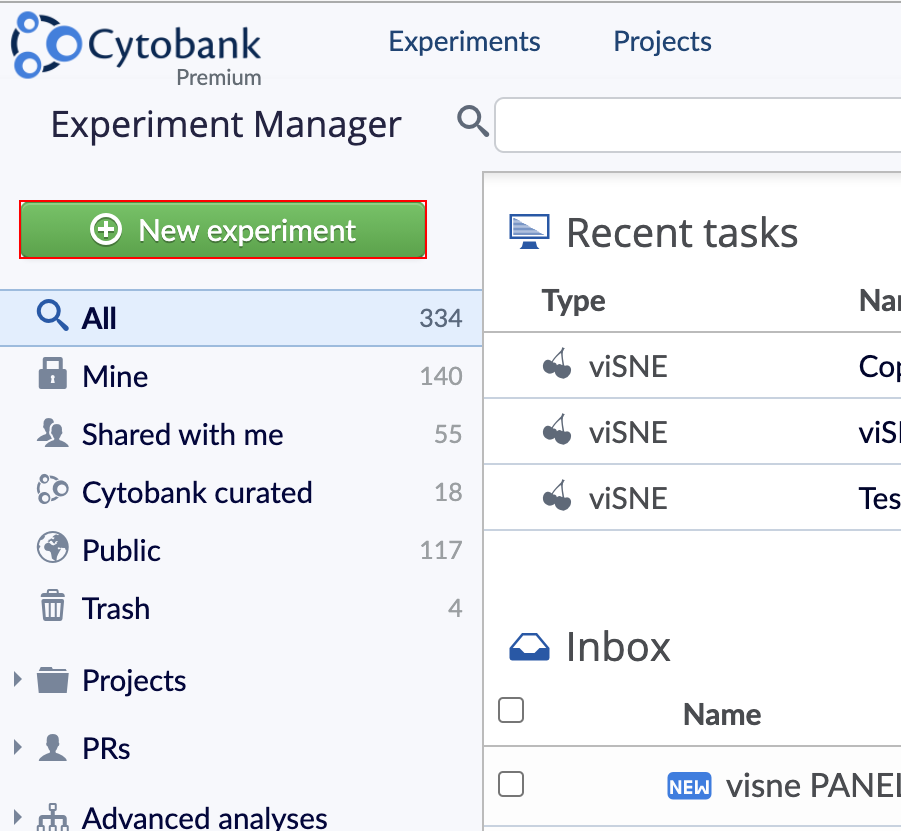
Task: Click the 334 count next to All
Action: tap(441, 318)
